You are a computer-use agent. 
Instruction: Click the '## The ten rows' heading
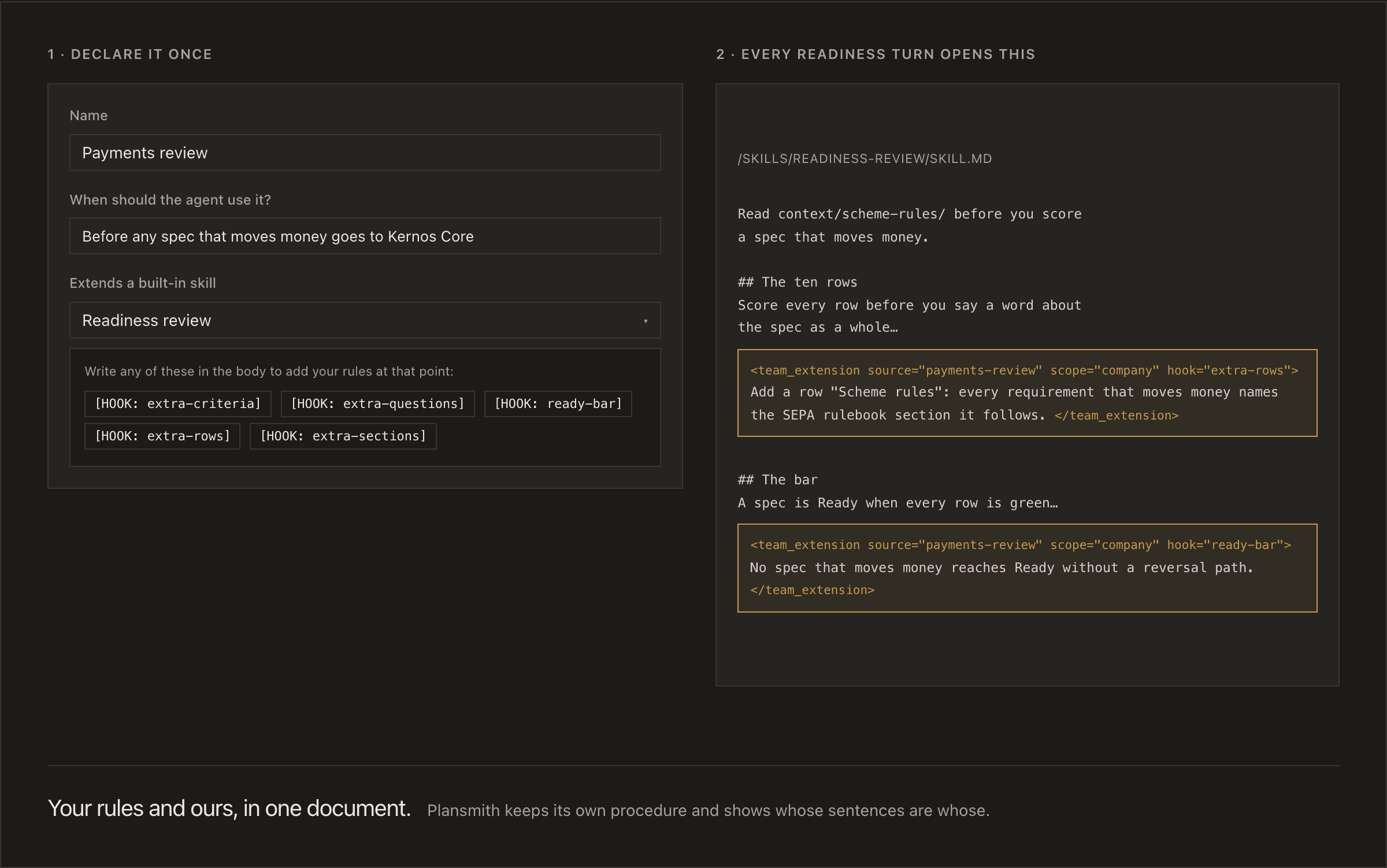(x=798, y=282)
